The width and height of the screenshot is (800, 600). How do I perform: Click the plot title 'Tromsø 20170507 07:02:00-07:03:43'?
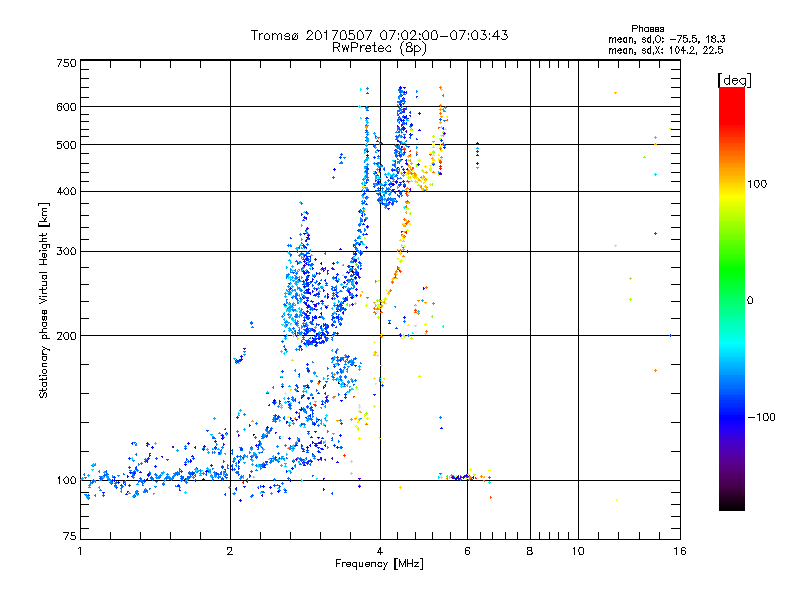pos(379,35)
